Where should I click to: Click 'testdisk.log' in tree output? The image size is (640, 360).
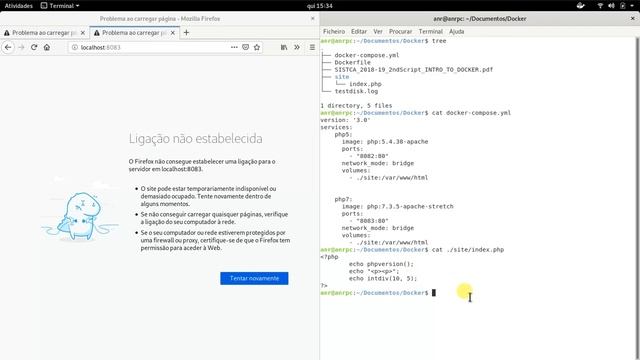(x=356, y=91)
